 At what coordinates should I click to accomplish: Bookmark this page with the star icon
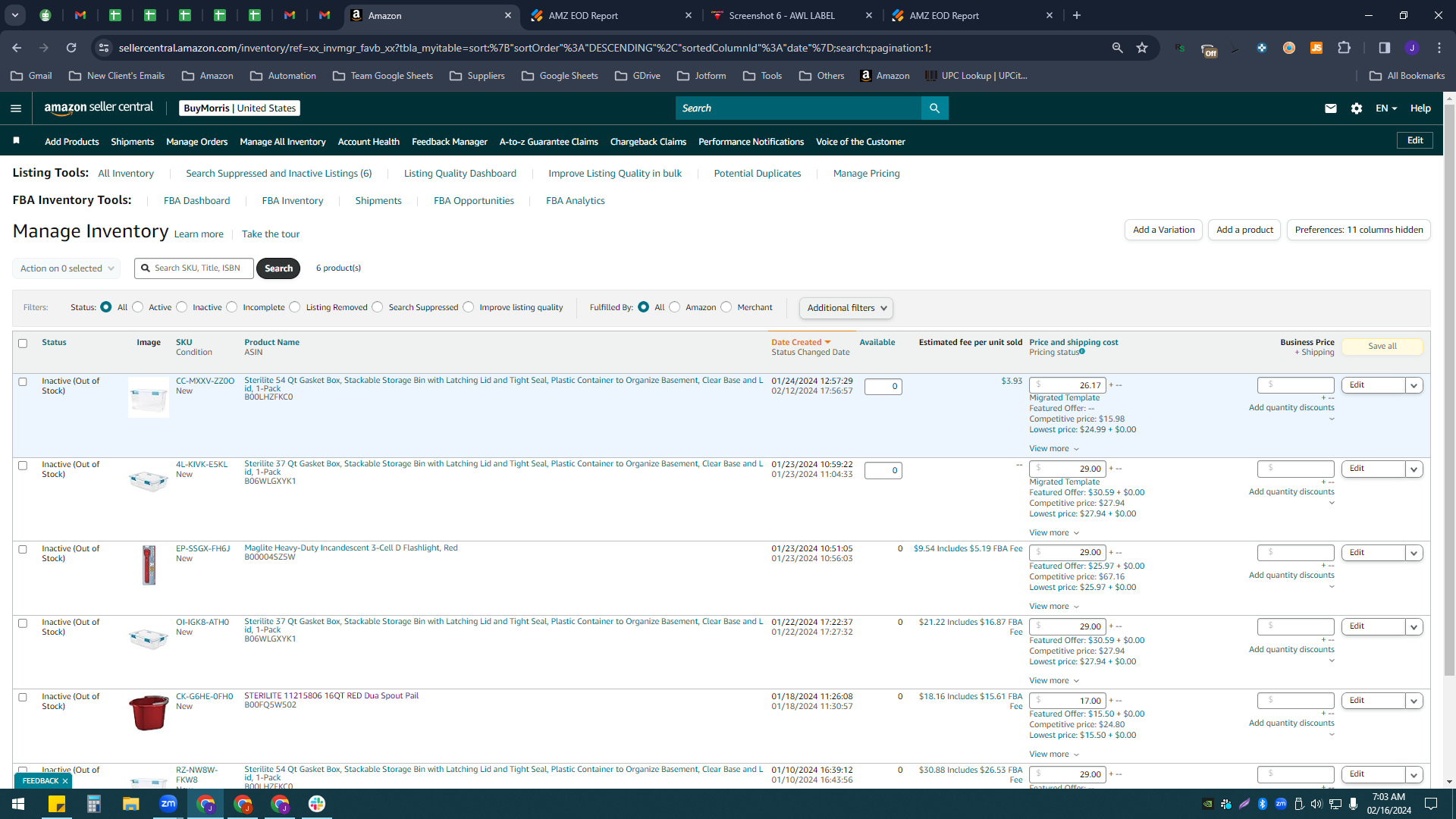tap(1142, 48)
